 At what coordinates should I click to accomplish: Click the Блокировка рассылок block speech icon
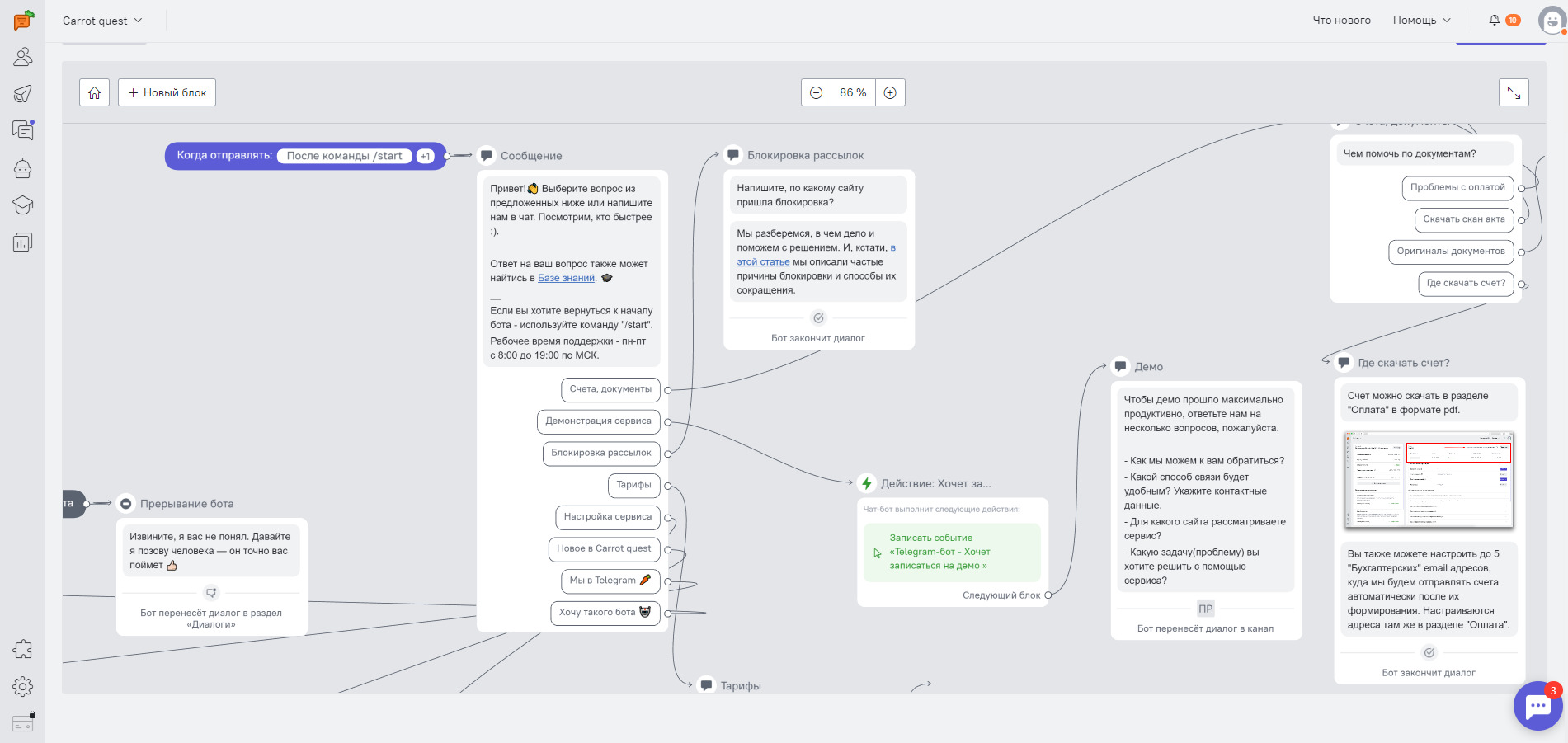click(x=732, y=154)
